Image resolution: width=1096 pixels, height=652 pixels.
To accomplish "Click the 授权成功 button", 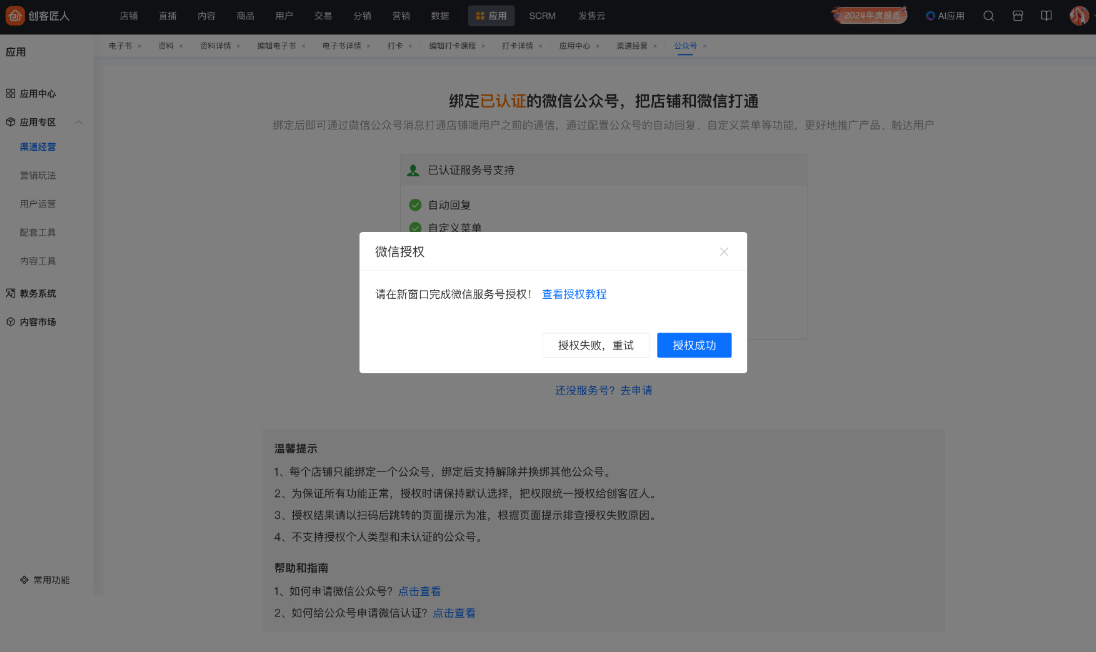I will pyautogui.click(x=694, y=345).
